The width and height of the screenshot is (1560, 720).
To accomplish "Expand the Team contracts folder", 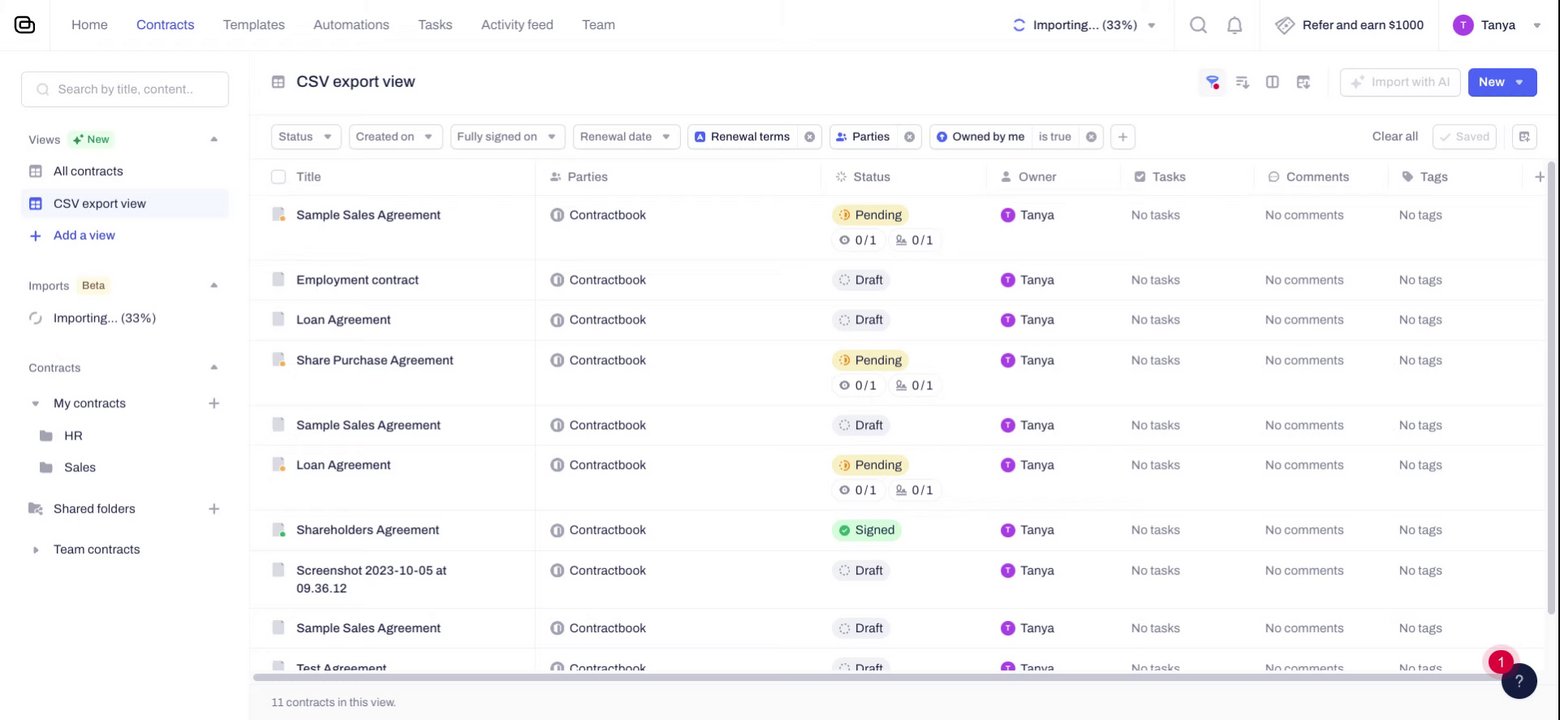I will pyautogui.click(x=36, y=550).
